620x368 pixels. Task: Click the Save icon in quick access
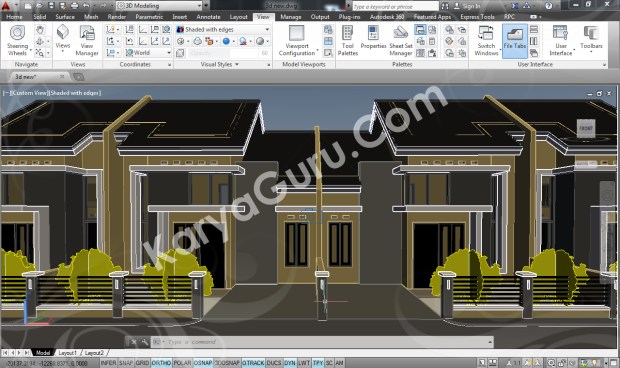click(x=51, y=6)
